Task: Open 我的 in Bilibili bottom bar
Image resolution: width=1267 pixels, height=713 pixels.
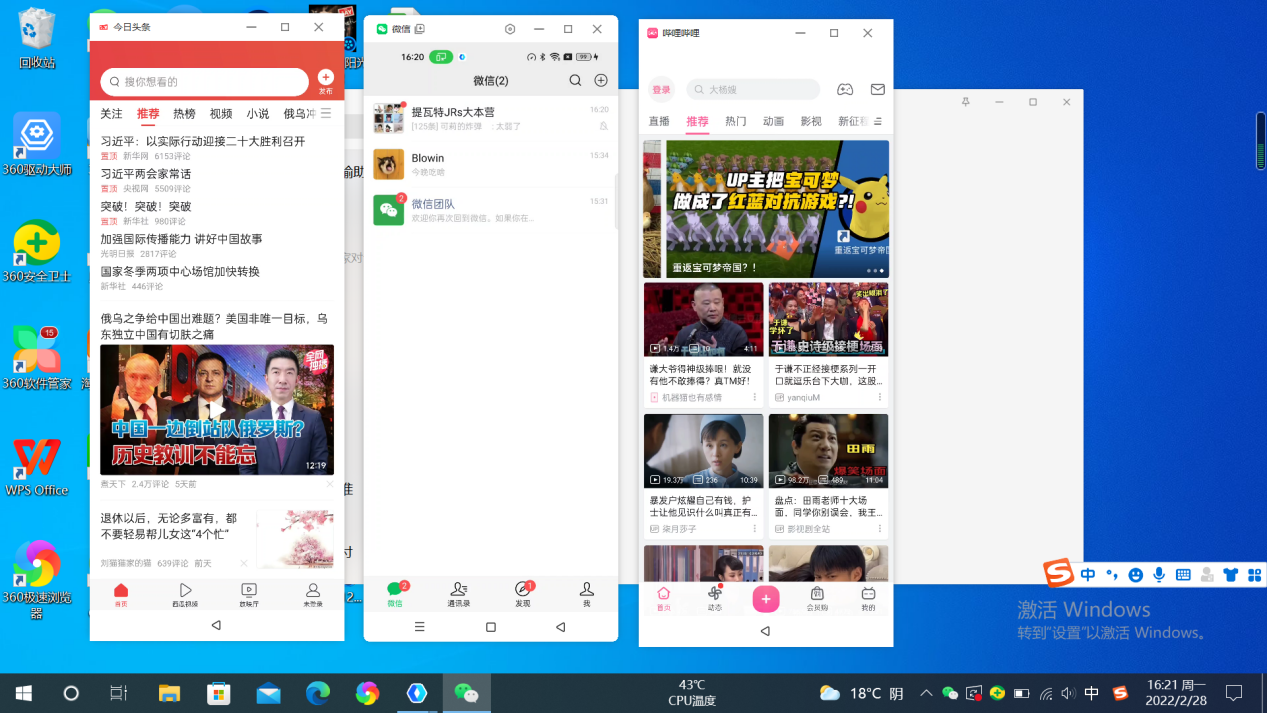Action: tap(868, 599)
